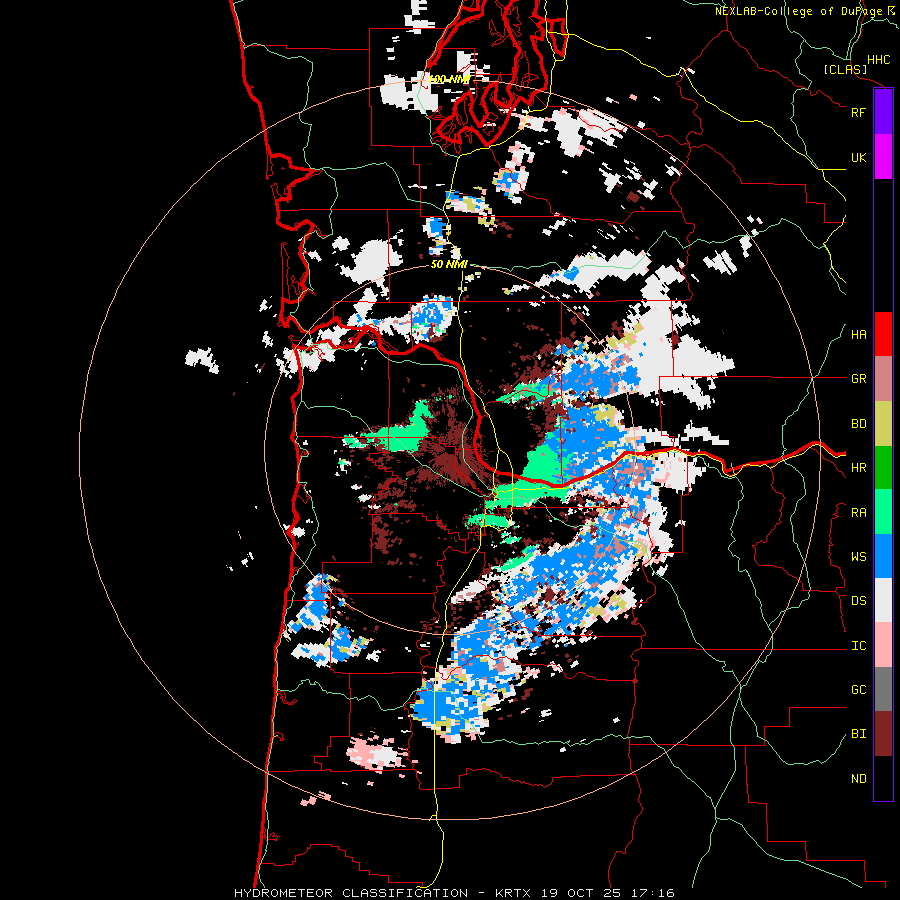Click the UK legend label

[858, 157]
